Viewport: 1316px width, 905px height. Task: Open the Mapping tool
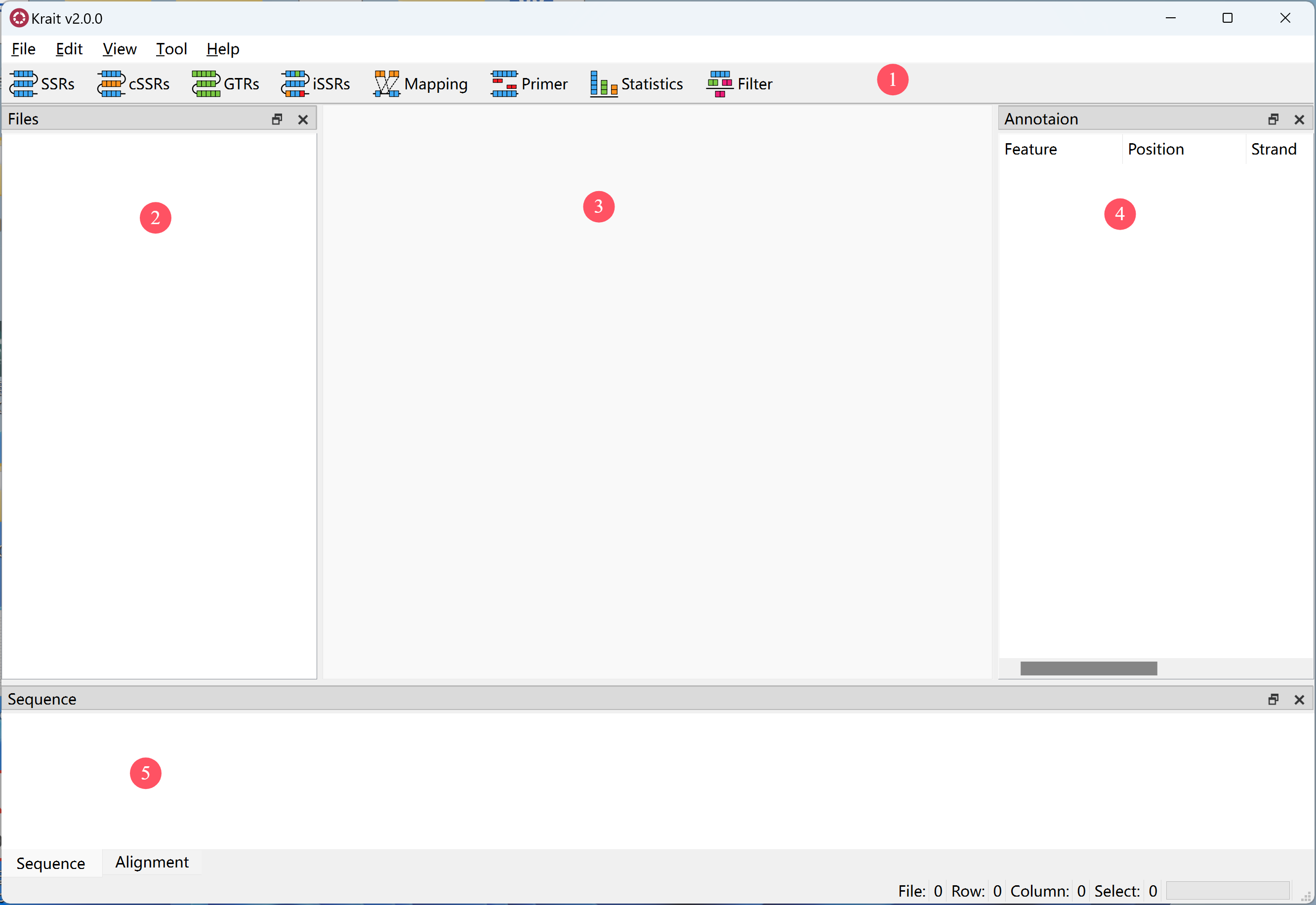point(420,84)
